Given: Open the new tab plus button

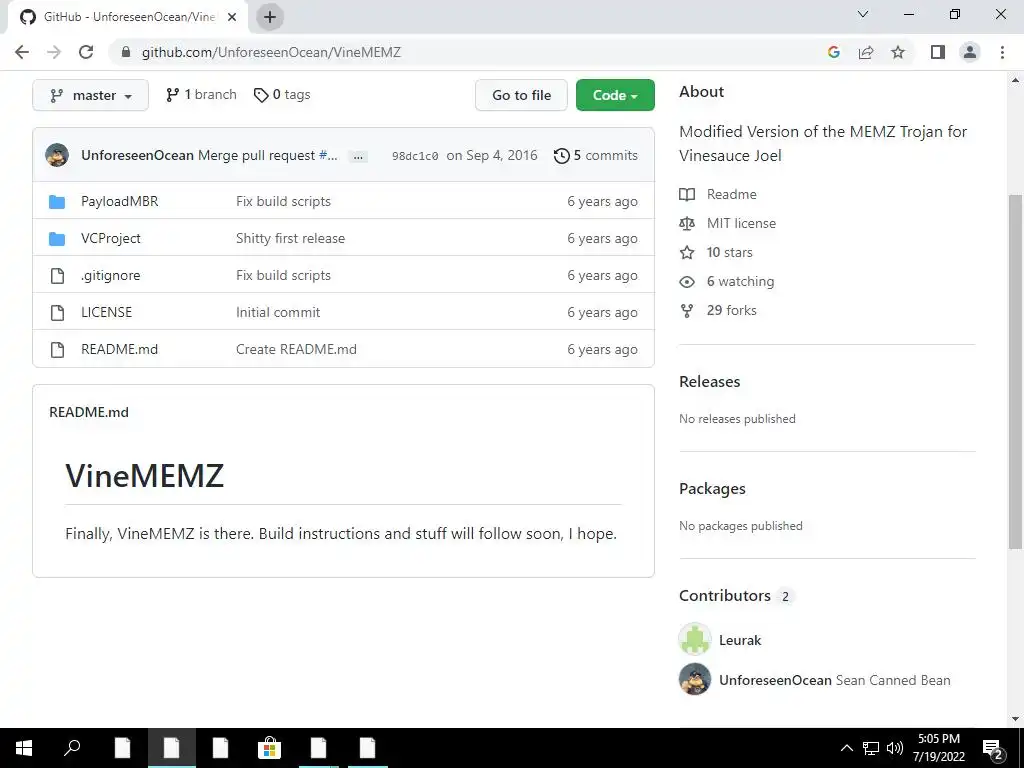Looking at the screenshot, I should click(x=270, y=17).
